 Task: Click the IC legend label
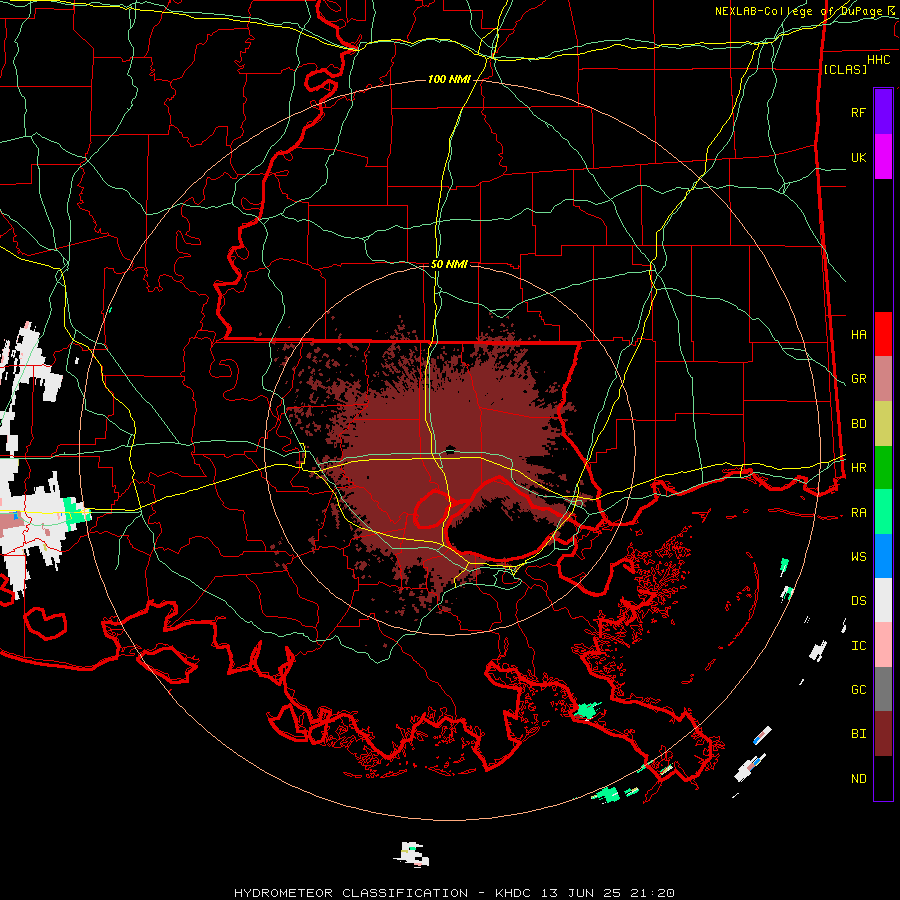pos(858,646)
